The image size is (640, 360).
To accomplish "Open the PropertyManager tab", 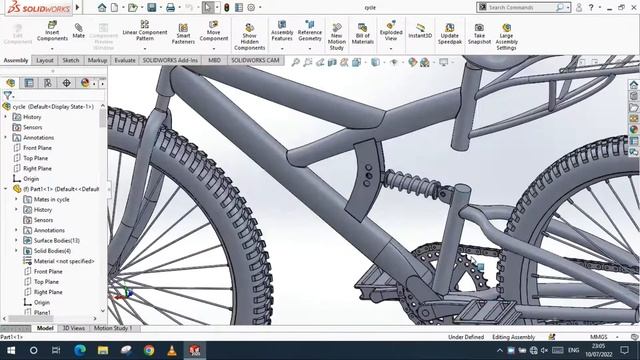I will 29,83.
